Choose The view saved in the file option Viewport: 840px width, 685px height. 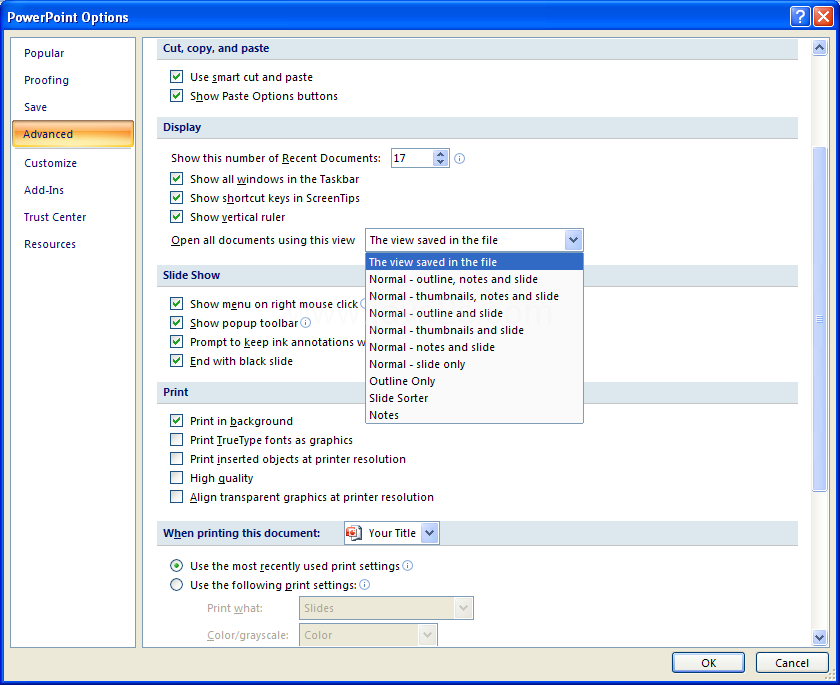(x=474, y=262)
